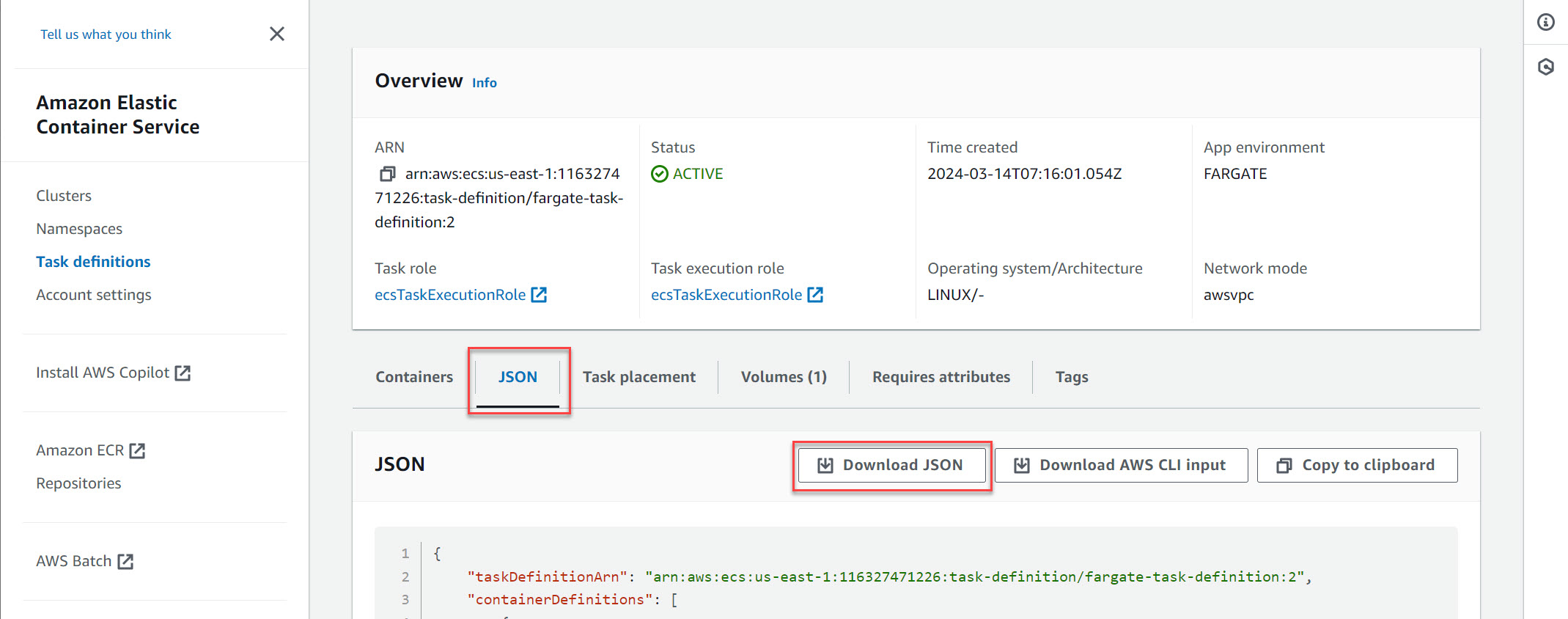The width and height of the screenshot is (1568, 619).
Task: Click external link icon beside Task role
Action: pos(539,295)
